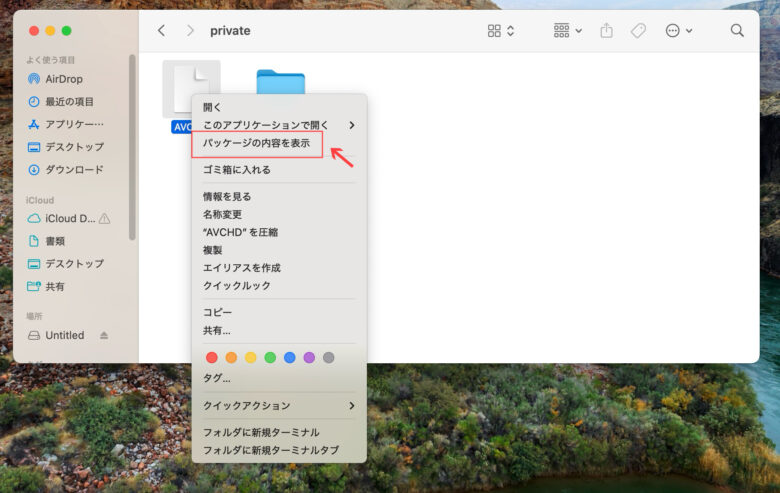Select AirDrop in the sidebar

pos(64,79)
